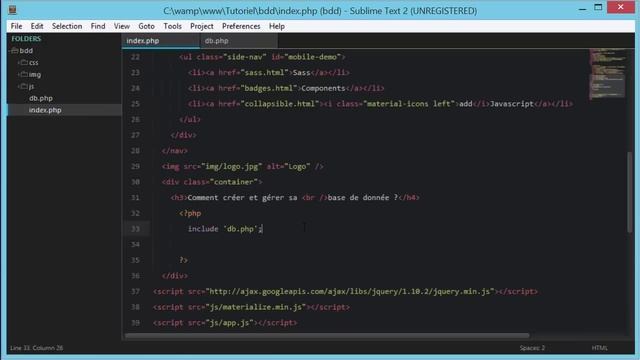Click the "badges.html" href string
Viewport: 640px width, 360px height.
pyautogui.click(x=269, y=88)
